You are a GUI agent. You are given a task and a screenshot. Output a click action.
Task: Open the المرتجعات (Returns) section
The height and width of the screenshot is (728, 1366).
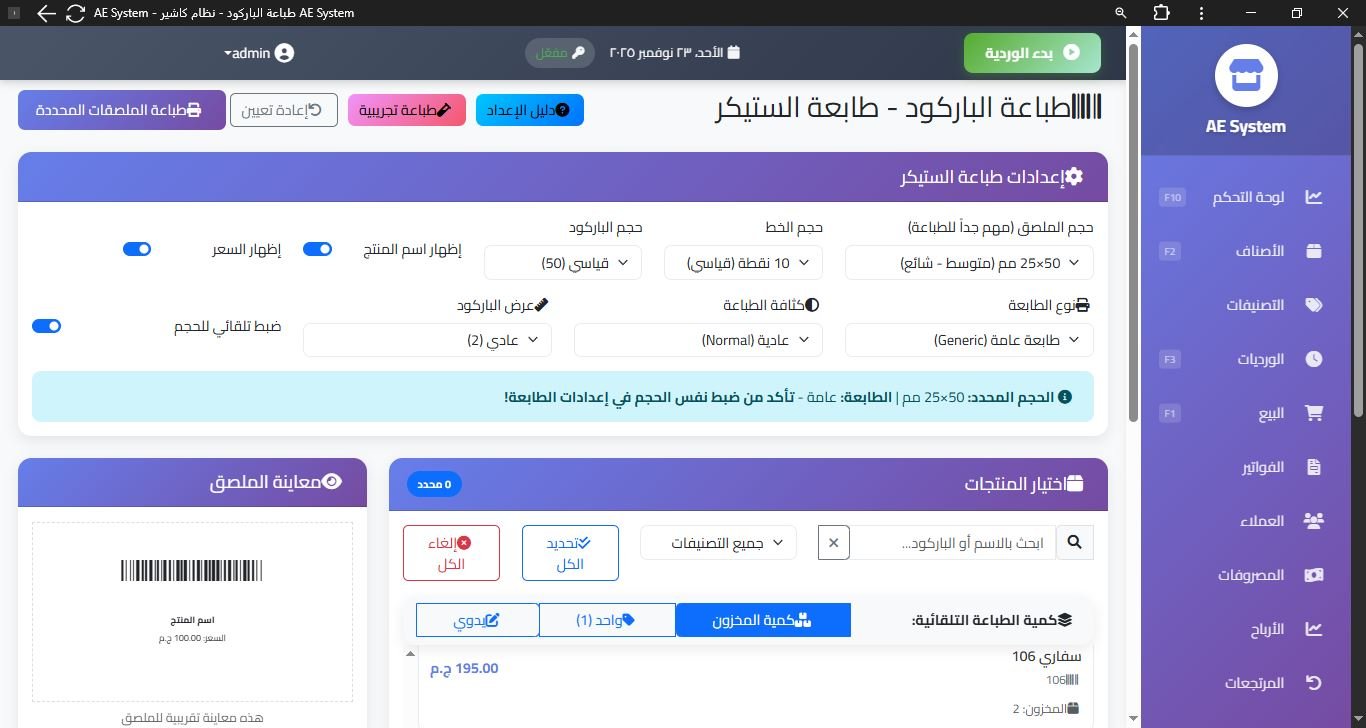click(x=1314, y=682)
